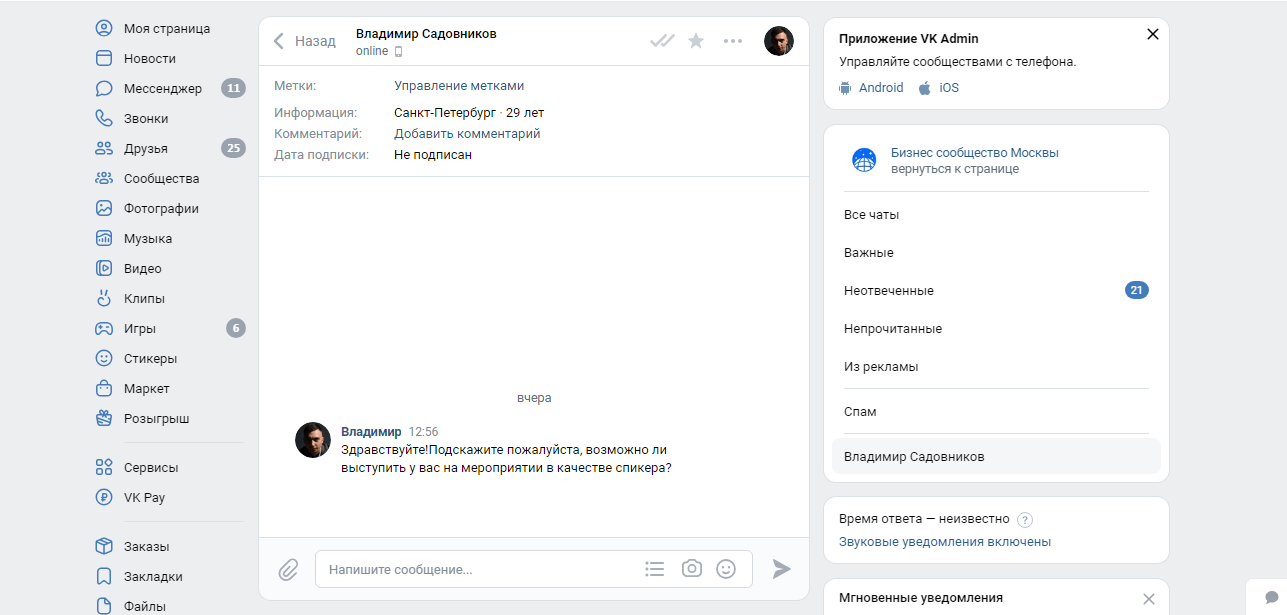Click Управление метками link
The width and height of the screenshot is (1287, 615).
[x=459, y=86]
